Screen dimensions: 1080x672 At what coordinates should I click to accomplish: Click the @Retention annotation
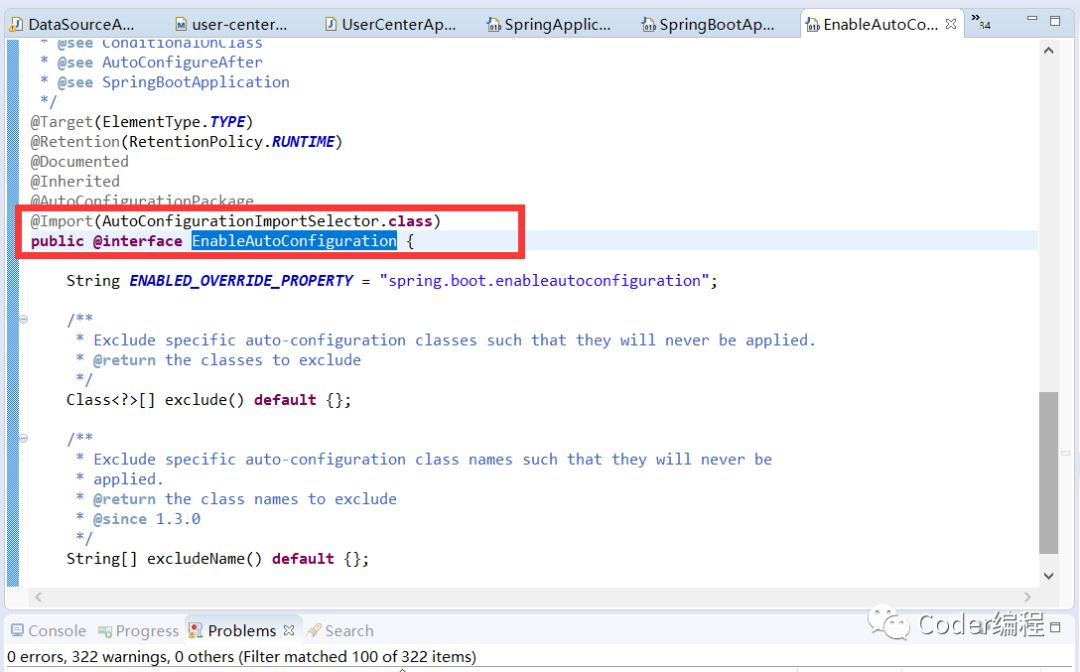[75, 142]
